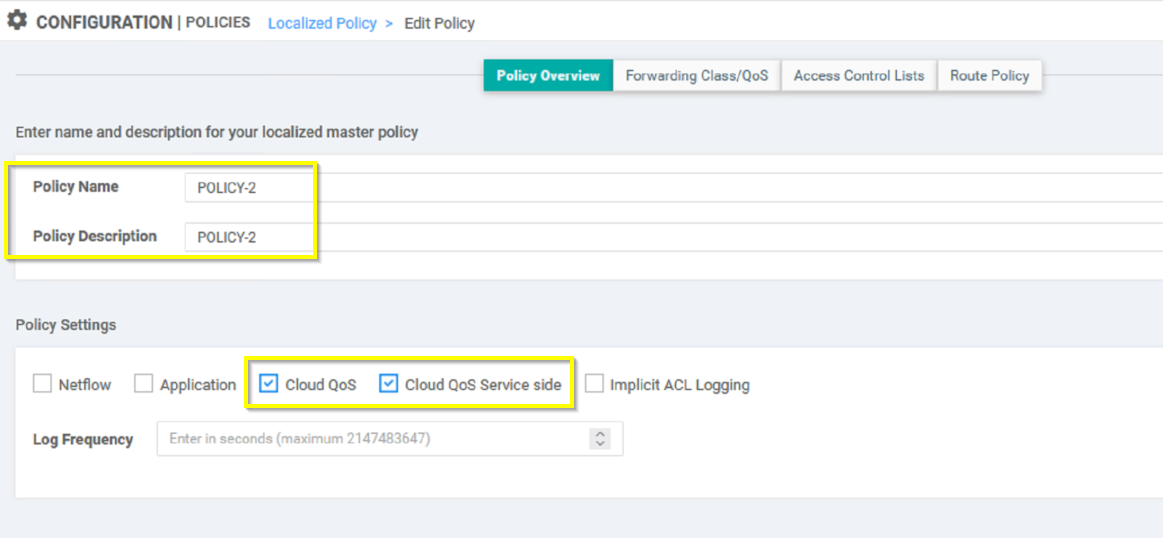Switch to the Forwarding Class/QoS tab
This screenshot has width=1163, height=538.
[696, 76]
